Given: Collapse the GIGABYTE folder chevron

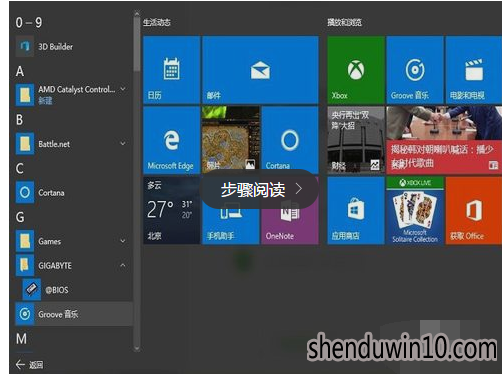Looking at the screenshot, I should (123, 265).
